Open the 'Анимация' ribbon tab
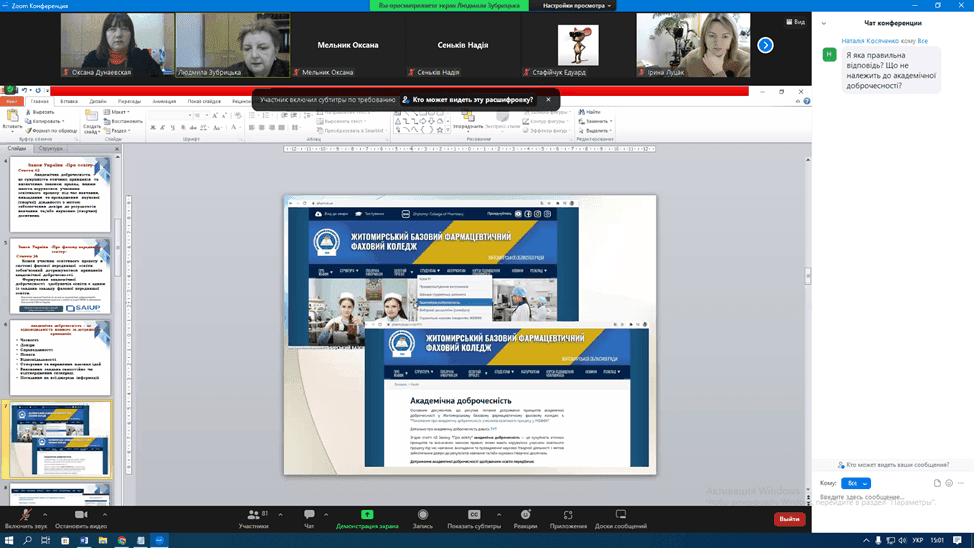974x548 pixels. point(164,101)
